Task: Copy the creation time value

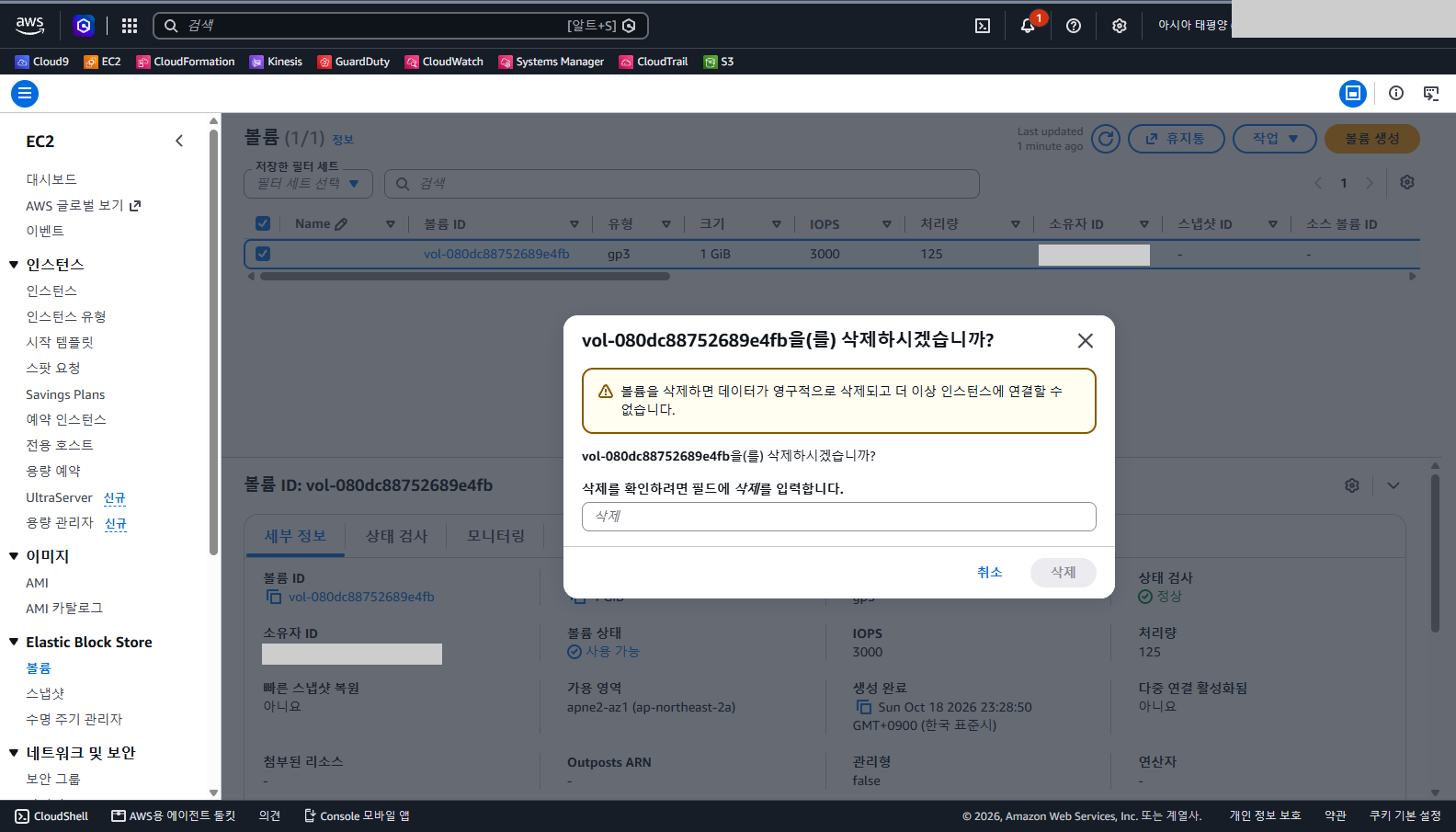Action: click(864, 707)
